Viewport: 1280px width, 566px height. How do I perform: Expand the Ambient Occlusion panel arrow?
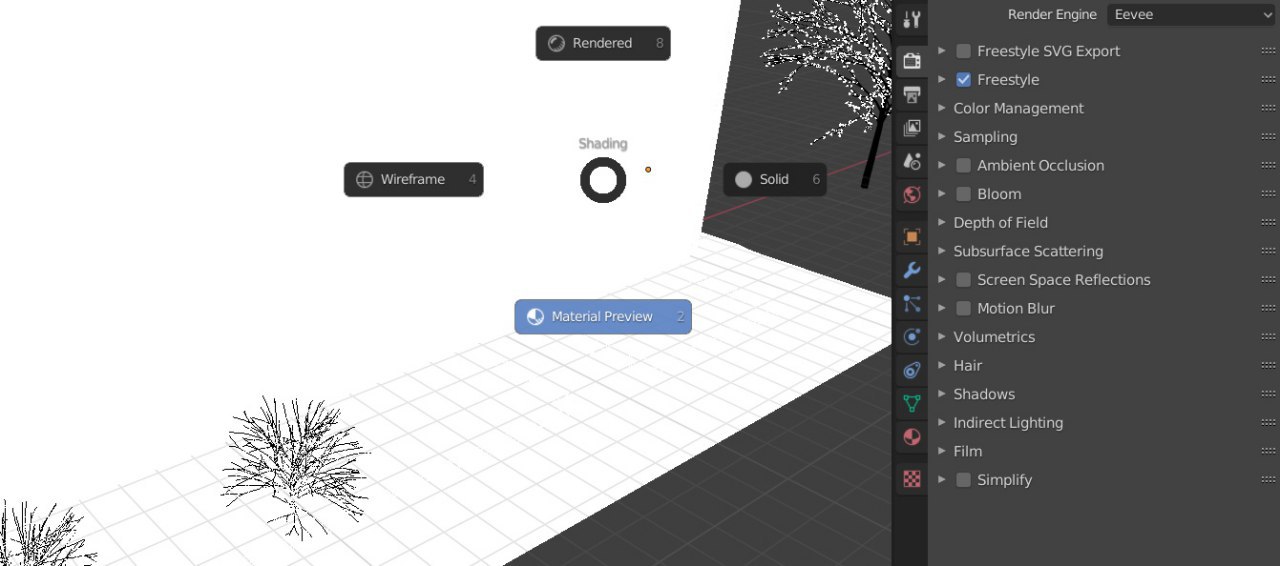pos(942,165)
